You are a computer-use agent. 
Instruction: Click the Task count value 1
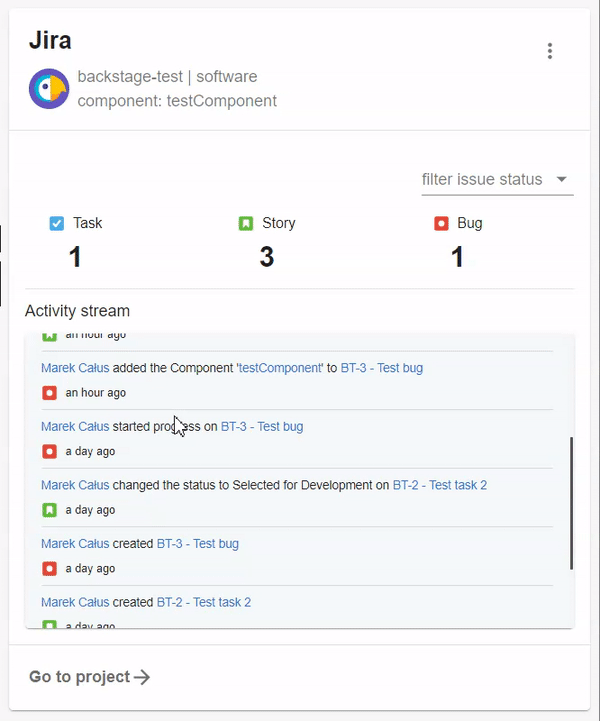pos(75,257)
